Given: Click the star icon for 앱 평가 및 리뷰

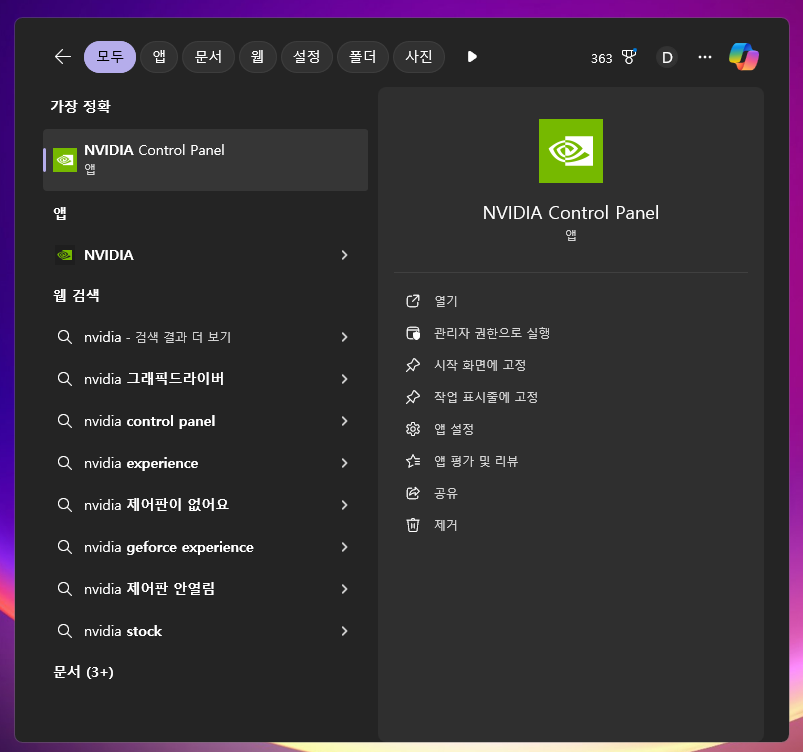Looking at the screenshot, I should [413, 461].
